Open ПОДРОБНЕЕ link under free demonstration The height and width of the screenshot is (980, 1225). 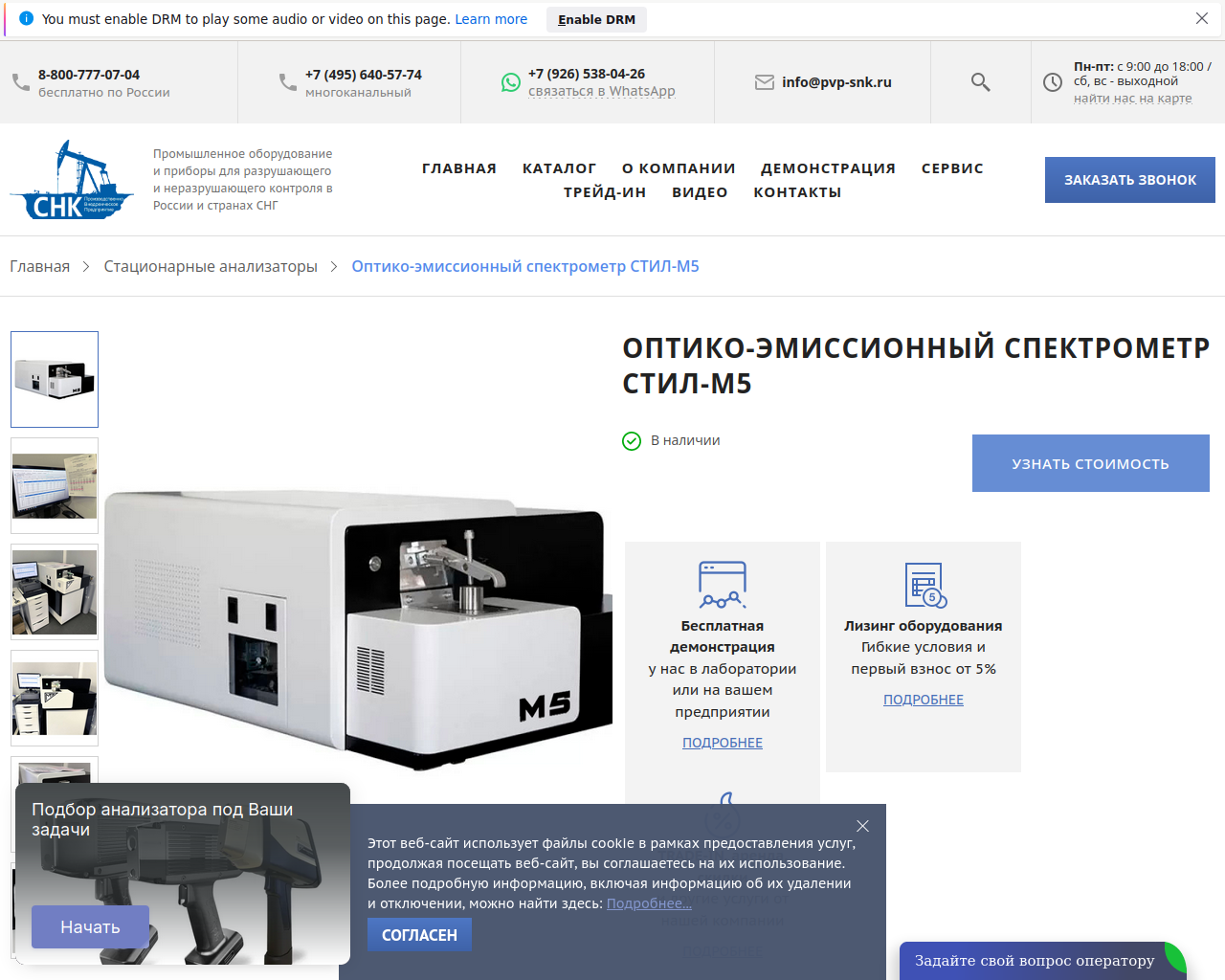click(723, 743)
